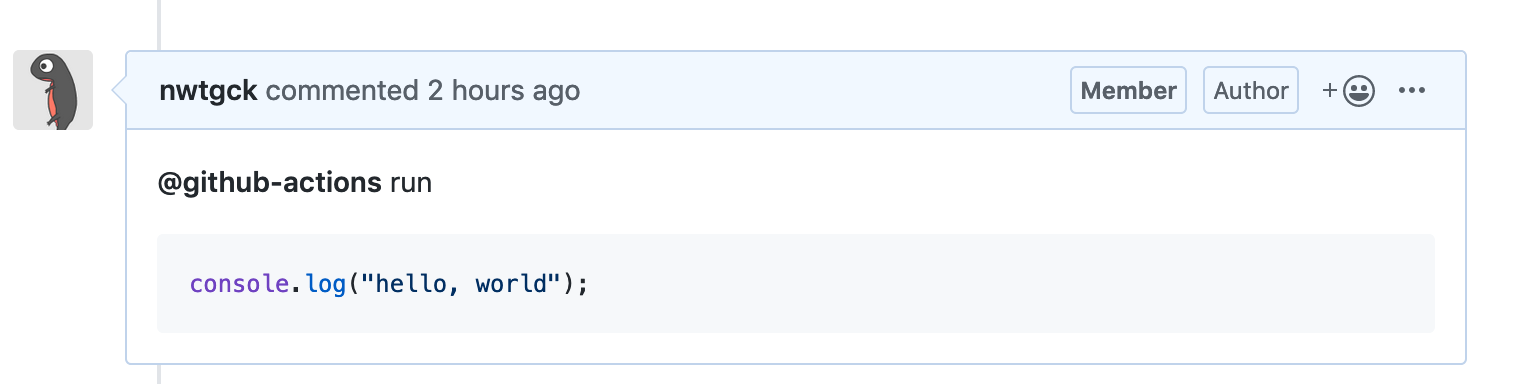The width and height of the screenshot is (1524, 384).
Task: Open the three-dot comment options menu
Action: (1411, 91)
